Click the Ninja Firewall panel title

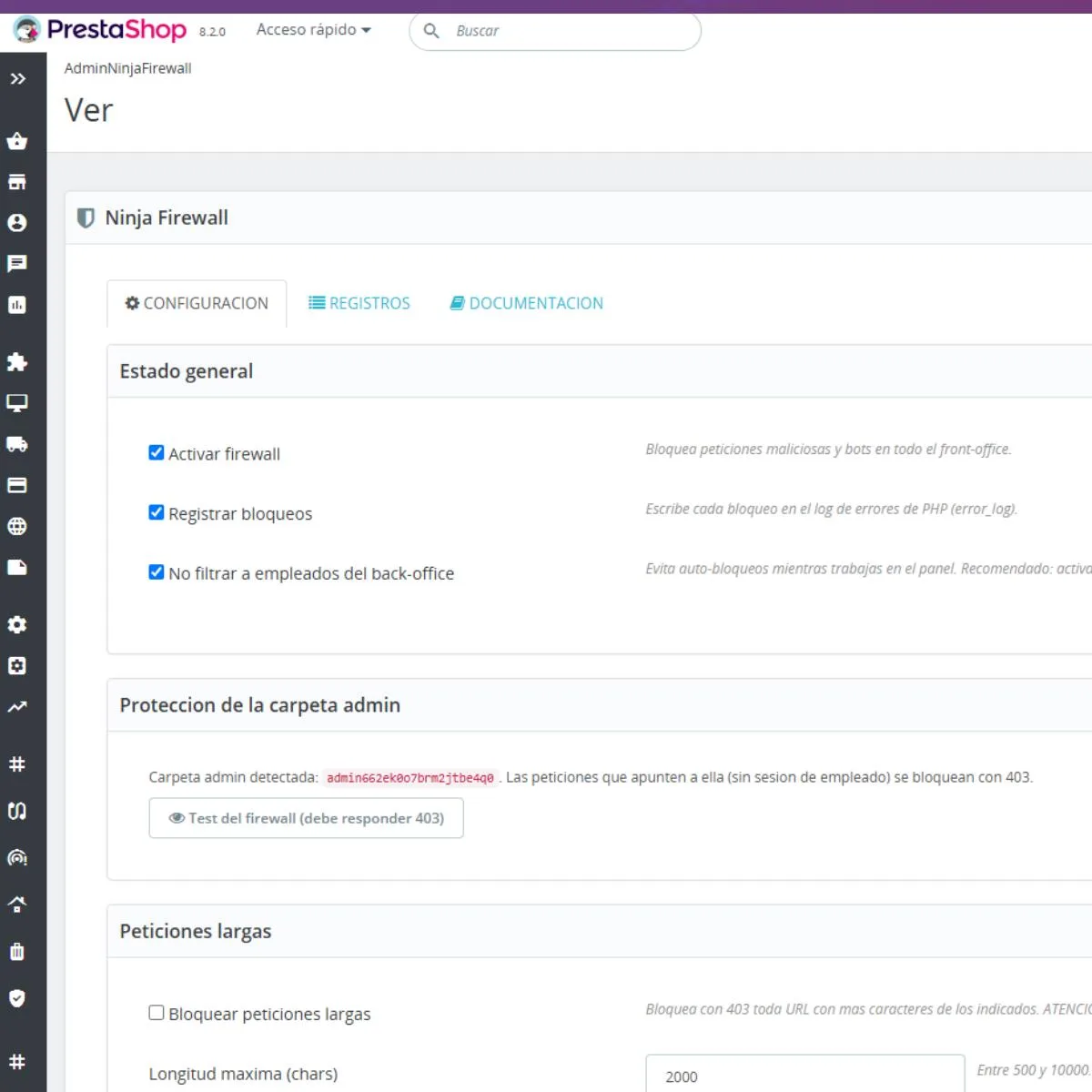[x=167, y=218]
